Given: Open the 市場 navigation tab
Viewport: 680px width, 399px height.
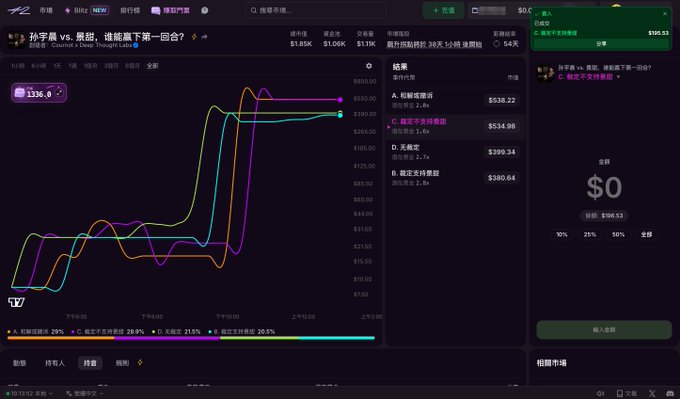Looking at the screenshot, I should click(46, 10).
